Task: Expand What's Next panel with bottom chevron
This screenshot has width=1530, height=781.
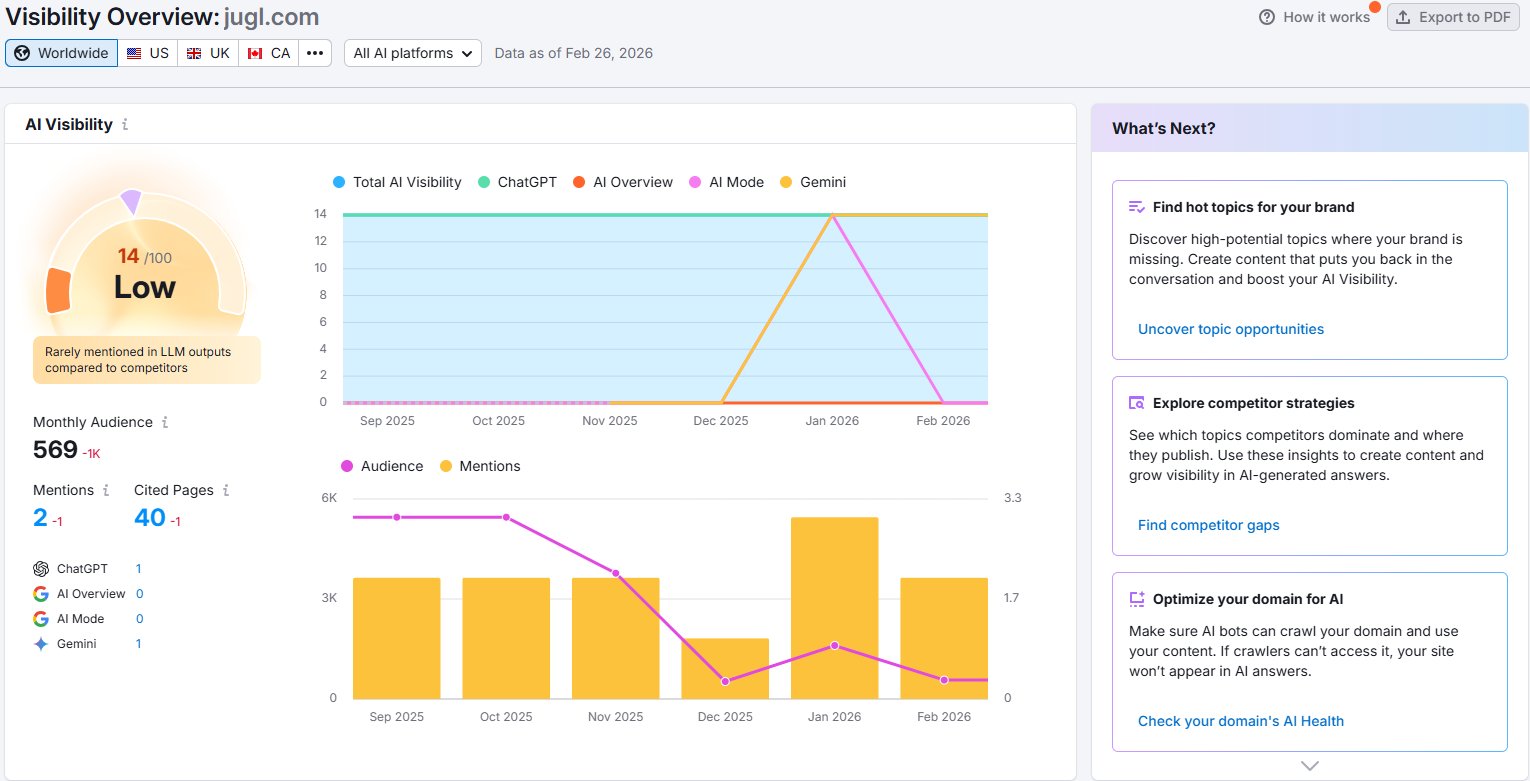Action: point(1310,766)
